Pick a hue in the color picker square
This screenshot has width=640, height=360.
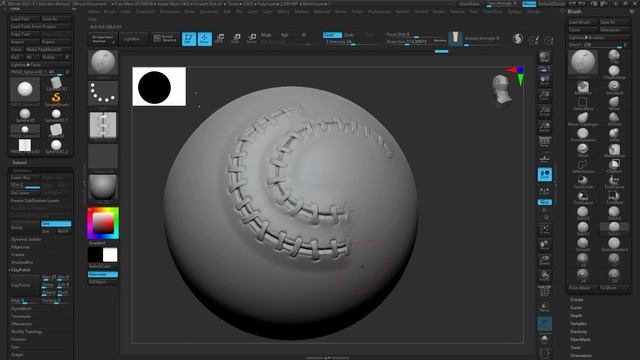tap(103, 223)
